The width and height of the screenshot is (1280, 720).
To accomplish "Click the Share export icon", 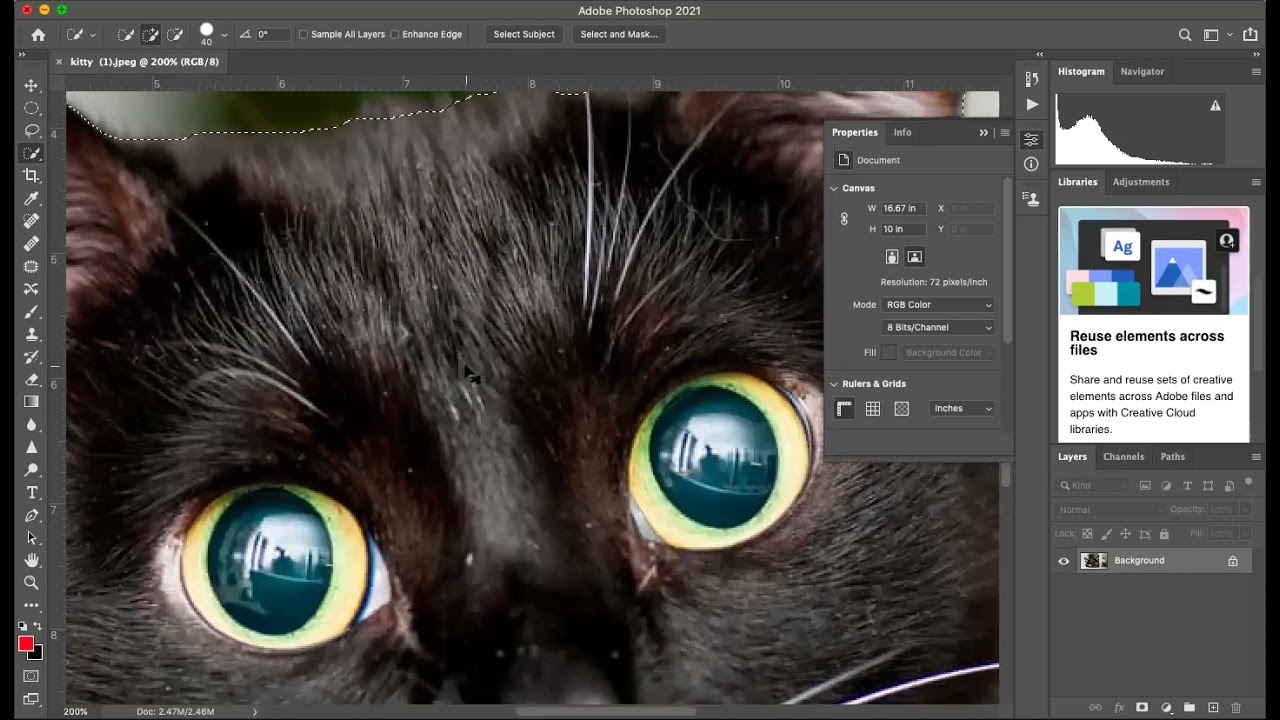I will [x=1250, y=34].
